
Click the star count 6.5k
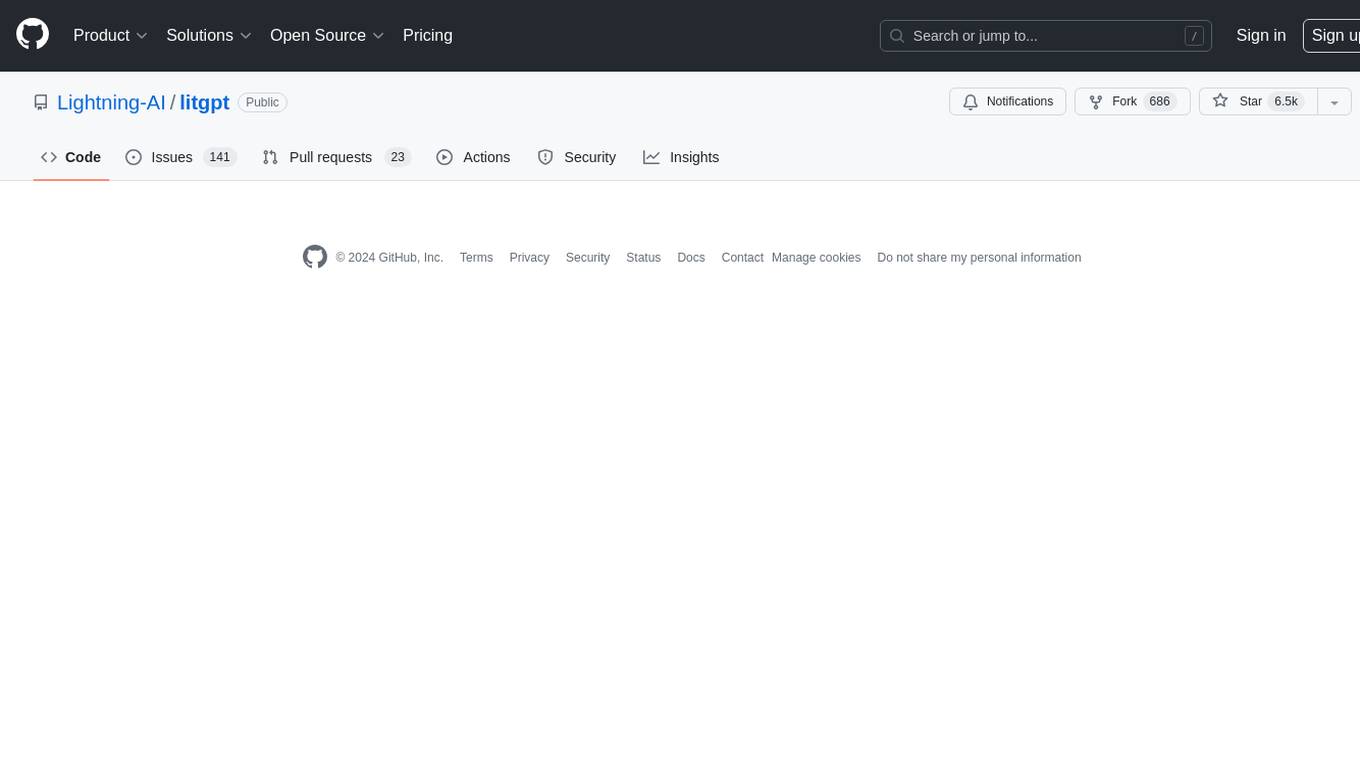[x=1286, y=102]
